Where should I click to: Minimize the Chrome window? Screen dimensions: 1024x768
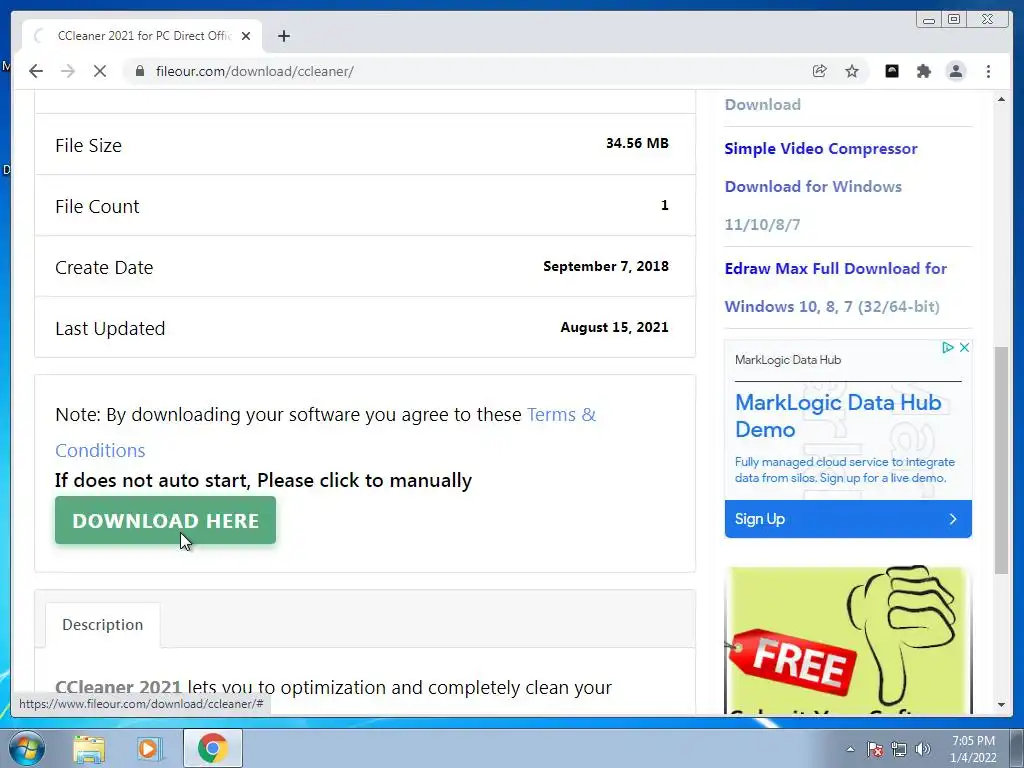pyautogui.click(x=929, y=20)
